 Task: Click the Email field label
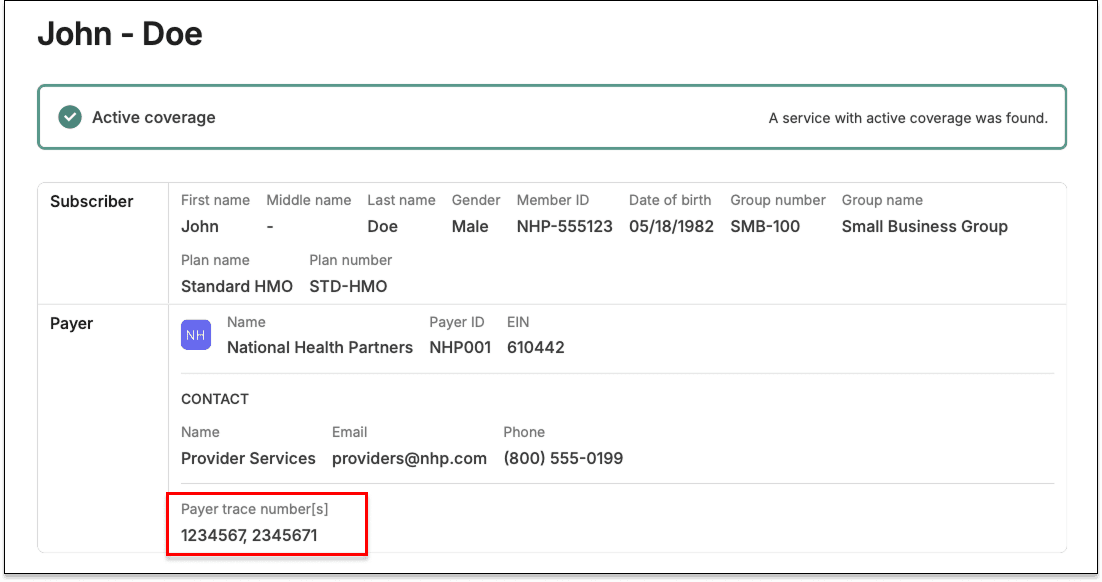point(349,432)
